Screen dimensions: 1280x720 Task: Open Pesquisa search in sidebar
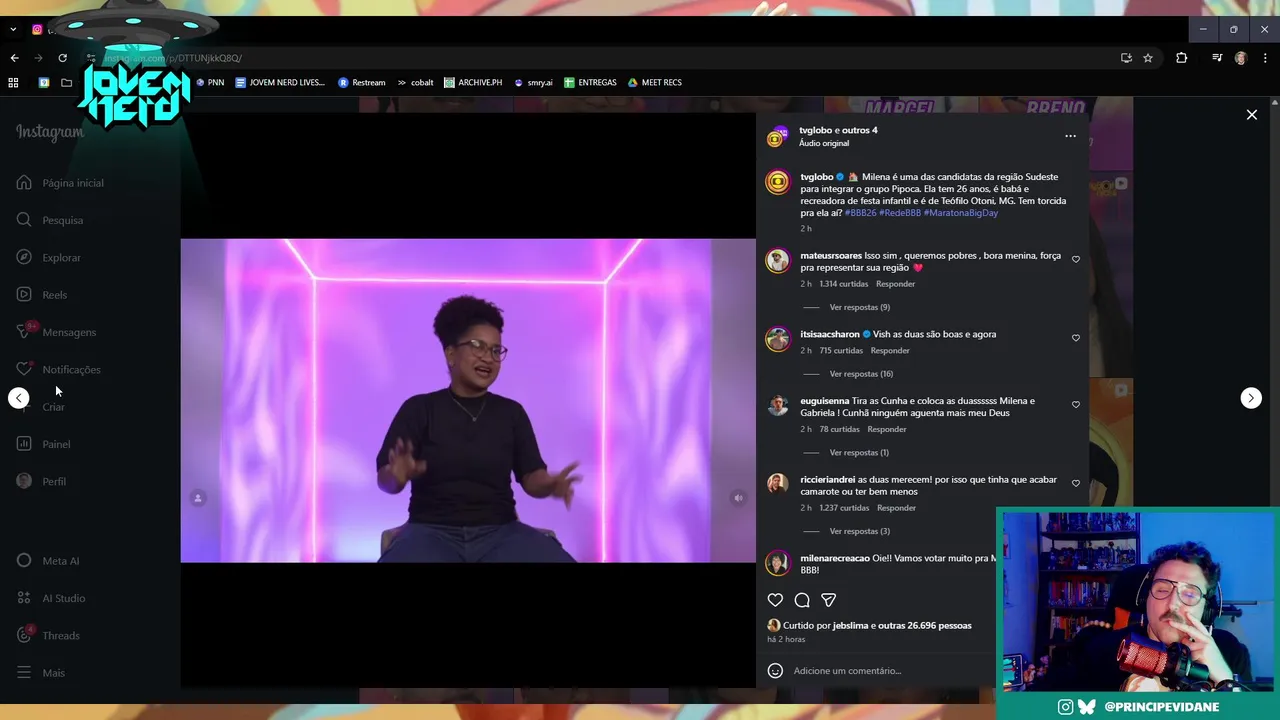coord(50,220)
